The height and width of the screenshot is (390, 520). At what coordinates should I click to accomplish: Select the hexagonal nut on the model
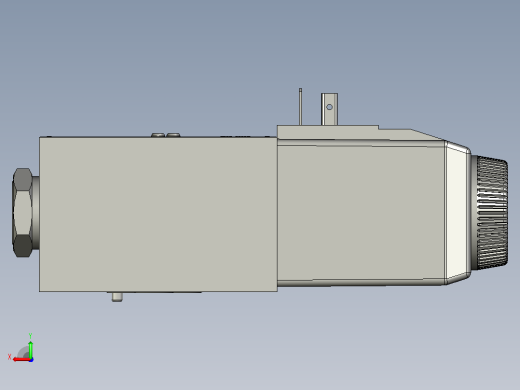(22, 213)
